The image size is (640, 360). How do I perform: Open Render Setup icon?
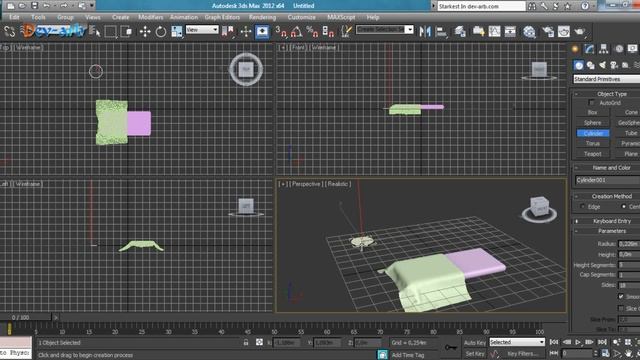pyautogui.click(x=548, y=31)
